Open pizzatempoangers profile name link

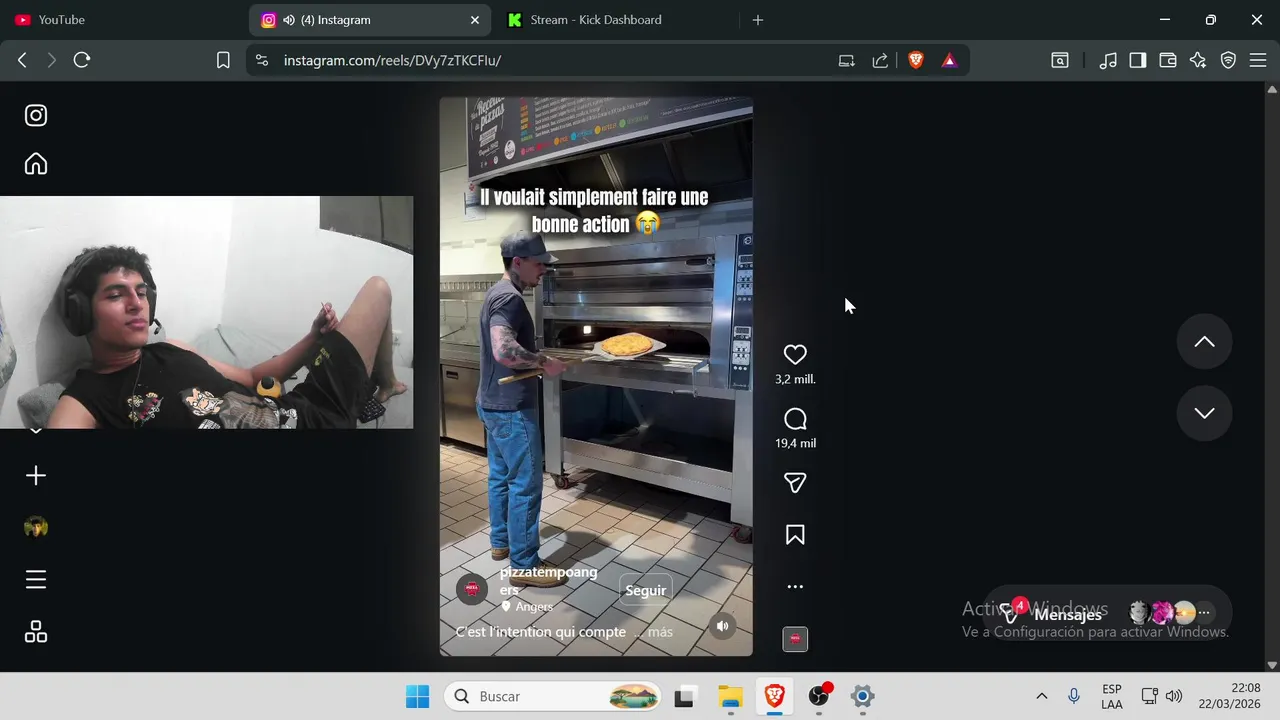pyautogui.click(x=548, y=581)
